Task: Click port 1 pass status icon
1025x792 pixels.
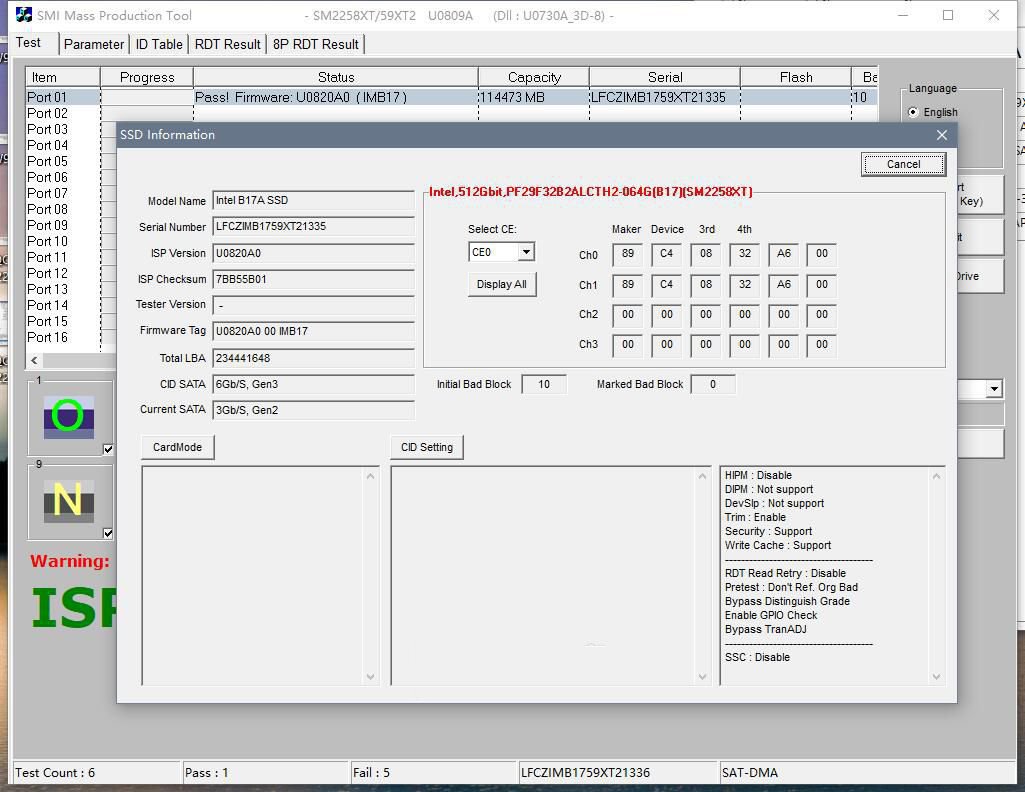Action: 69,418
